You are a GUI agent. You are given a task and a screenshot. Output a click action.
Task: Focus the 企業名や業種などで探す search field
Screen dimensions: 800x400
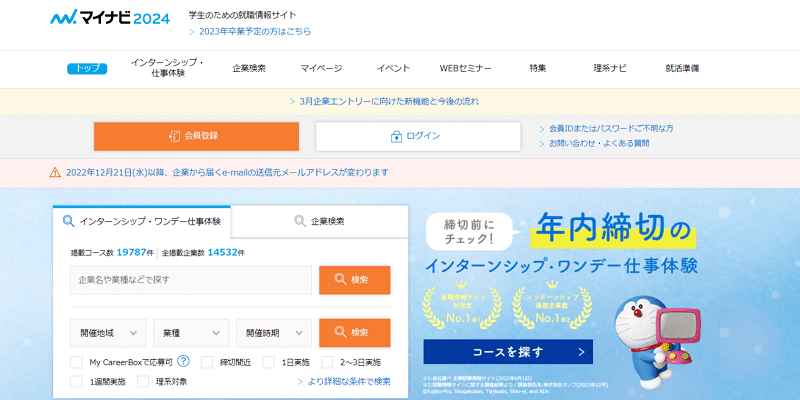[x=191, y=280]
